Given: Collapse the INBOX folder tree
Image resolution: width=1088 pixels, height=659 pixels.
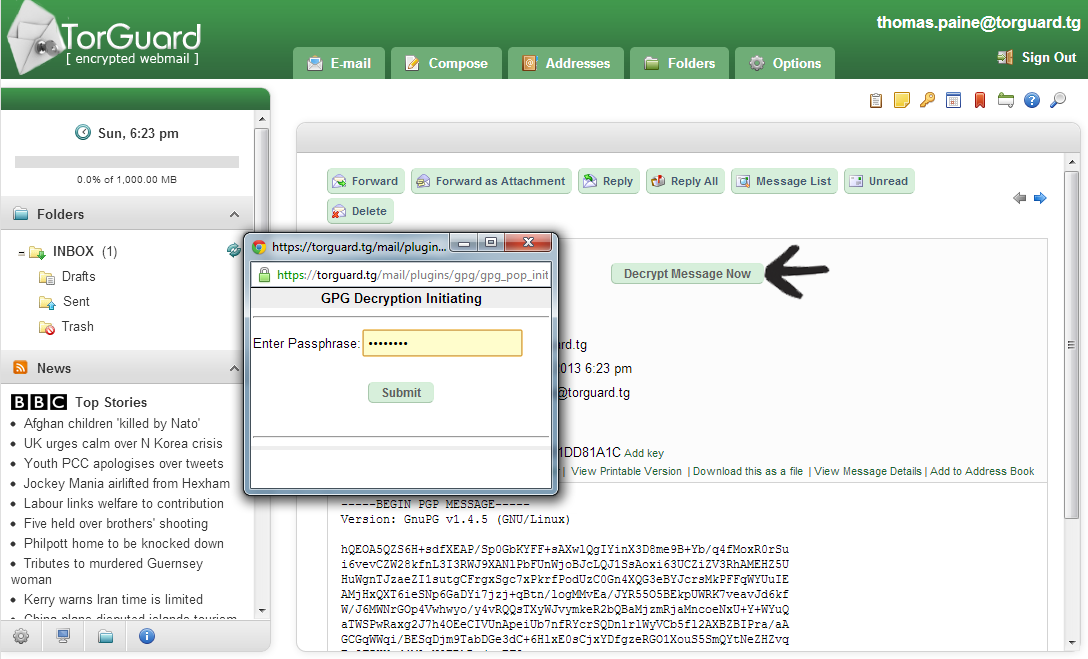Looking at the screenshot, I should click(21, 253).
